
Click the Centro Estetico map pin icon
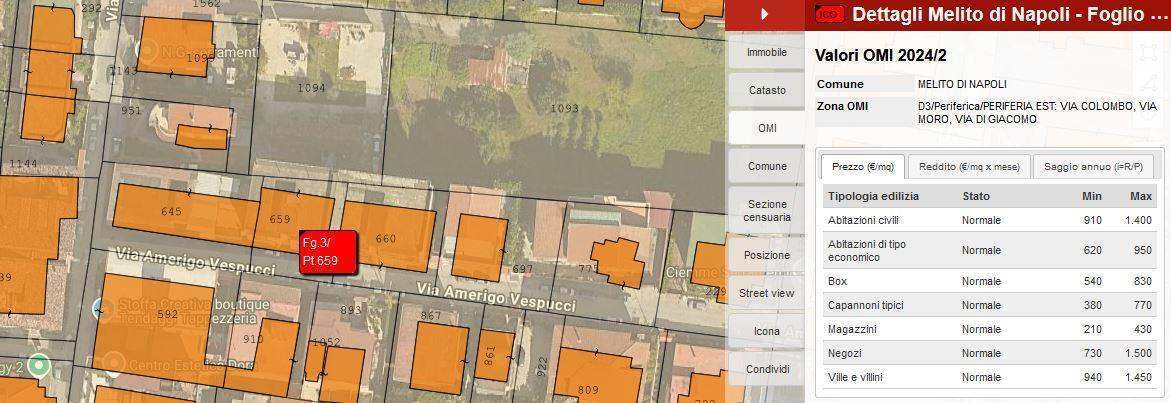pos(113,362)
